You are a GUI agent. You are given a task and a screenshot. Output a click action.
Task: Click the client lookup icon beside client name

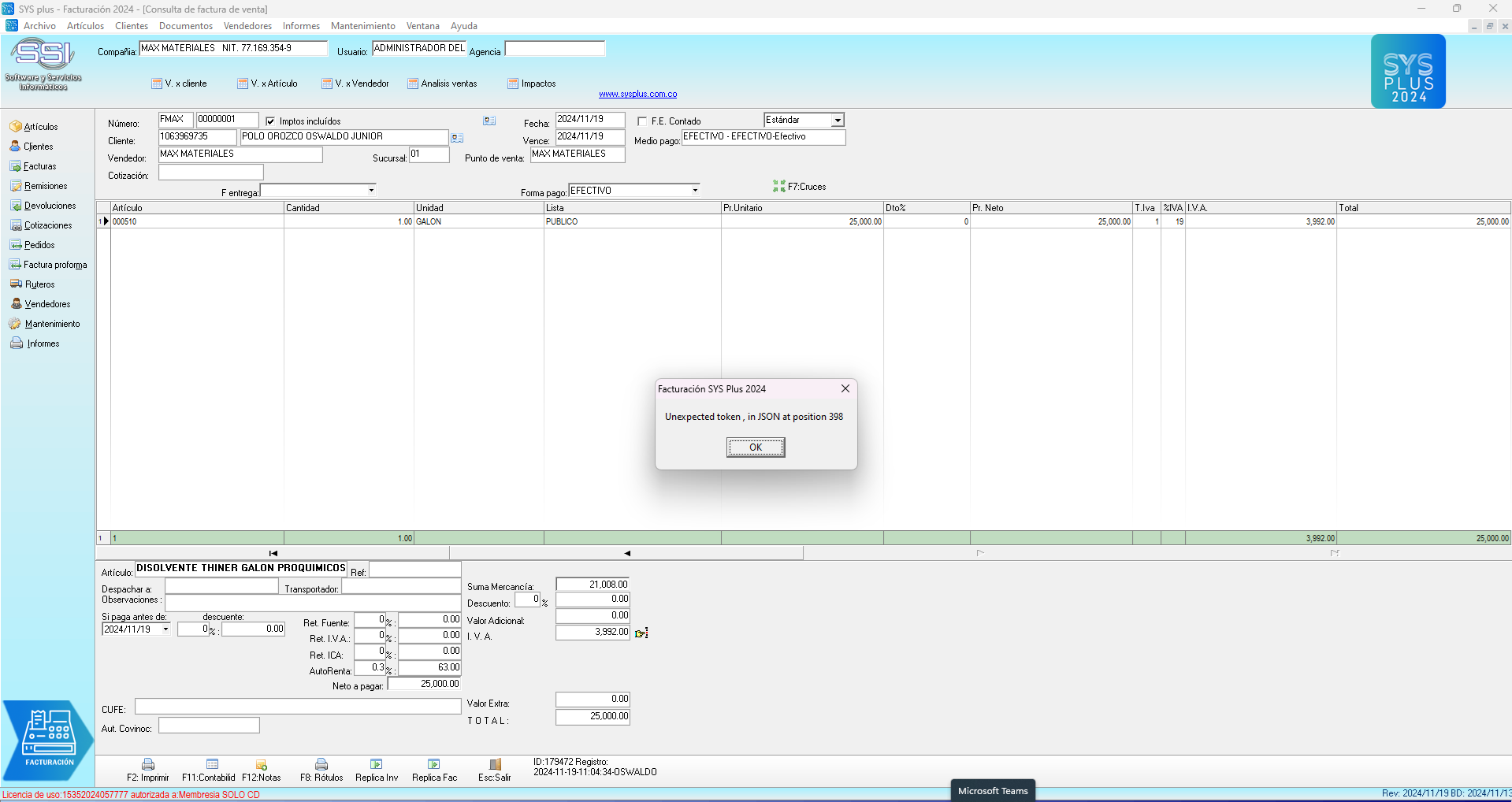pyautogui.click(x=457, y=138)
